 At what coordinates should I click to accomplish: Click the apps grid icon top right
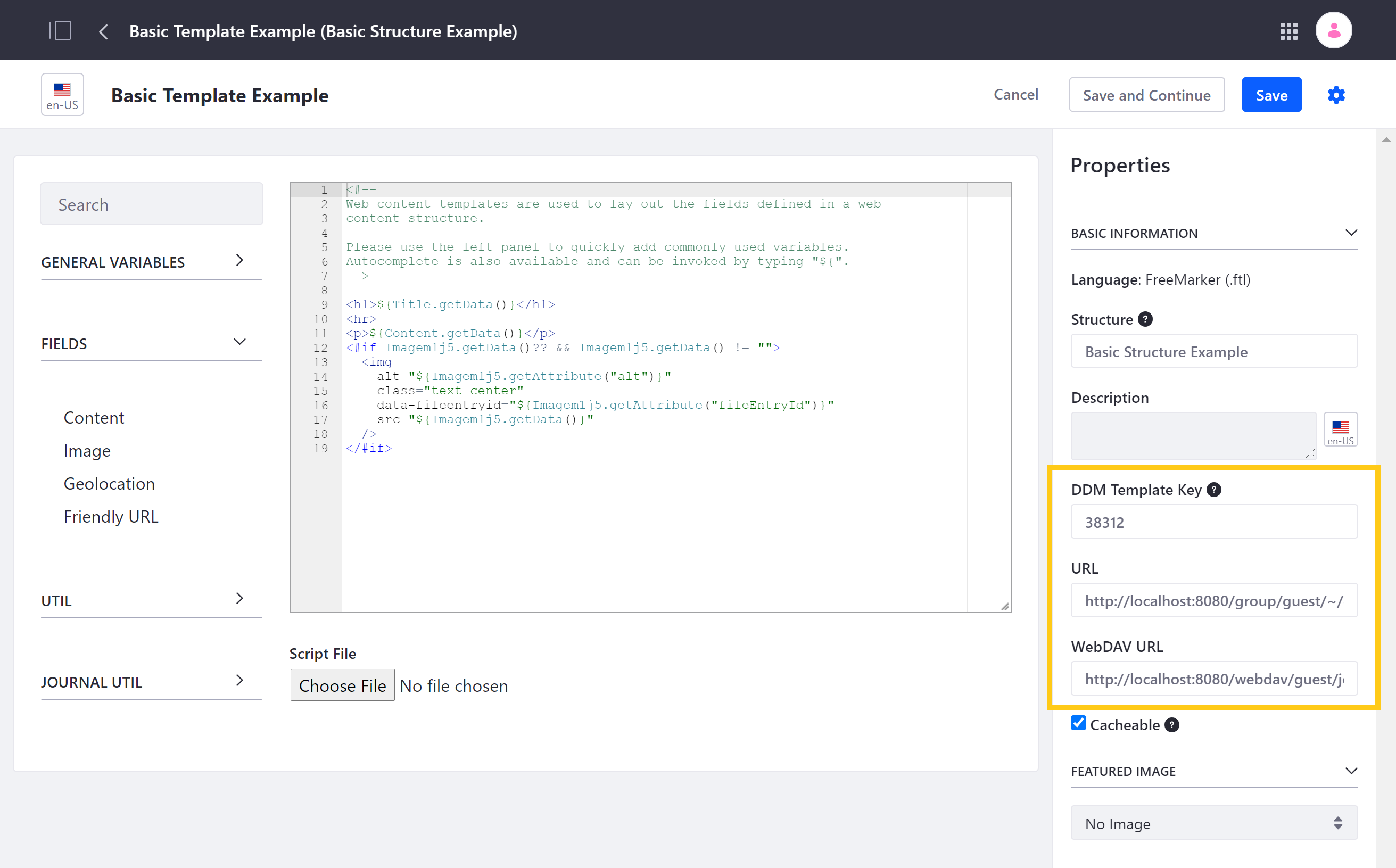[x=1289, y=30]
